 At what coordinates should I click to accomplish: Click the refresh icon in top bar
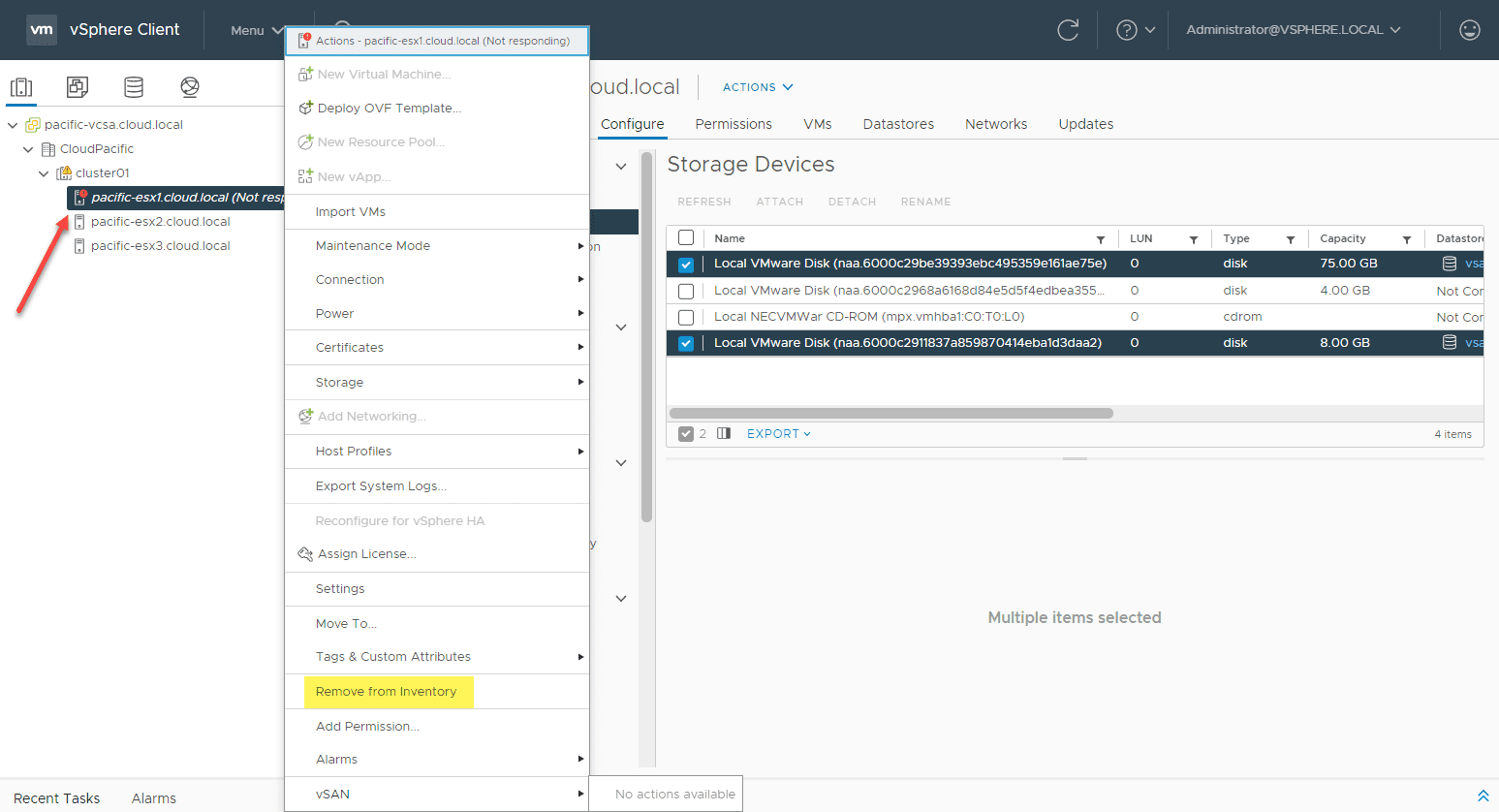click(x=1068, y=30)
